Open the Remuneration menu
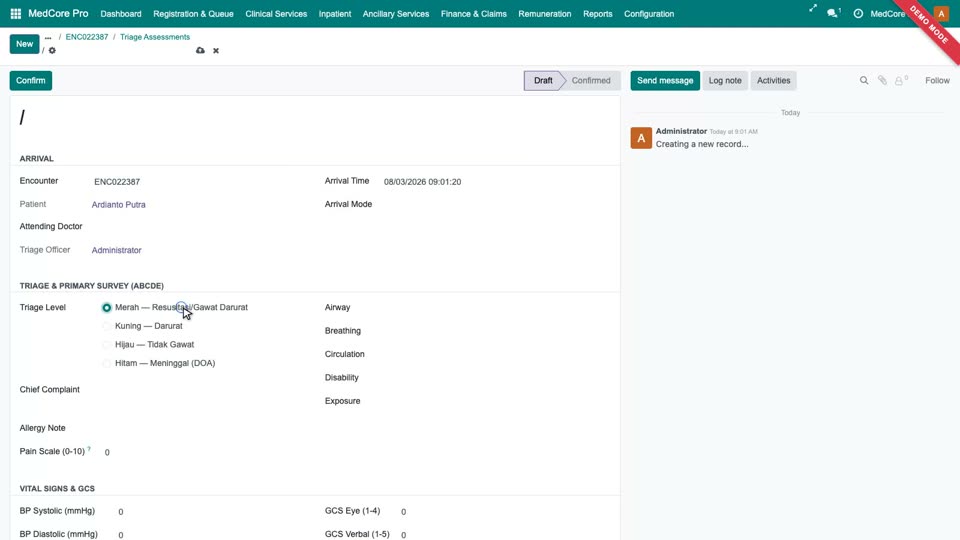This screenshot has height=540, width=960. click(x=545, y=13)
